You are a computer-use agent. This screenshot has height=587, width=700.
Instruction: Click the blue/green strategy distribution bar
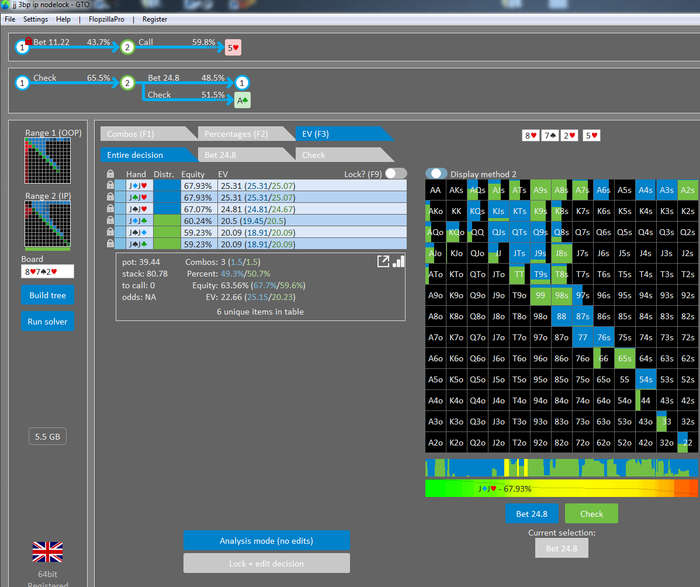click(x=562, y=468)
